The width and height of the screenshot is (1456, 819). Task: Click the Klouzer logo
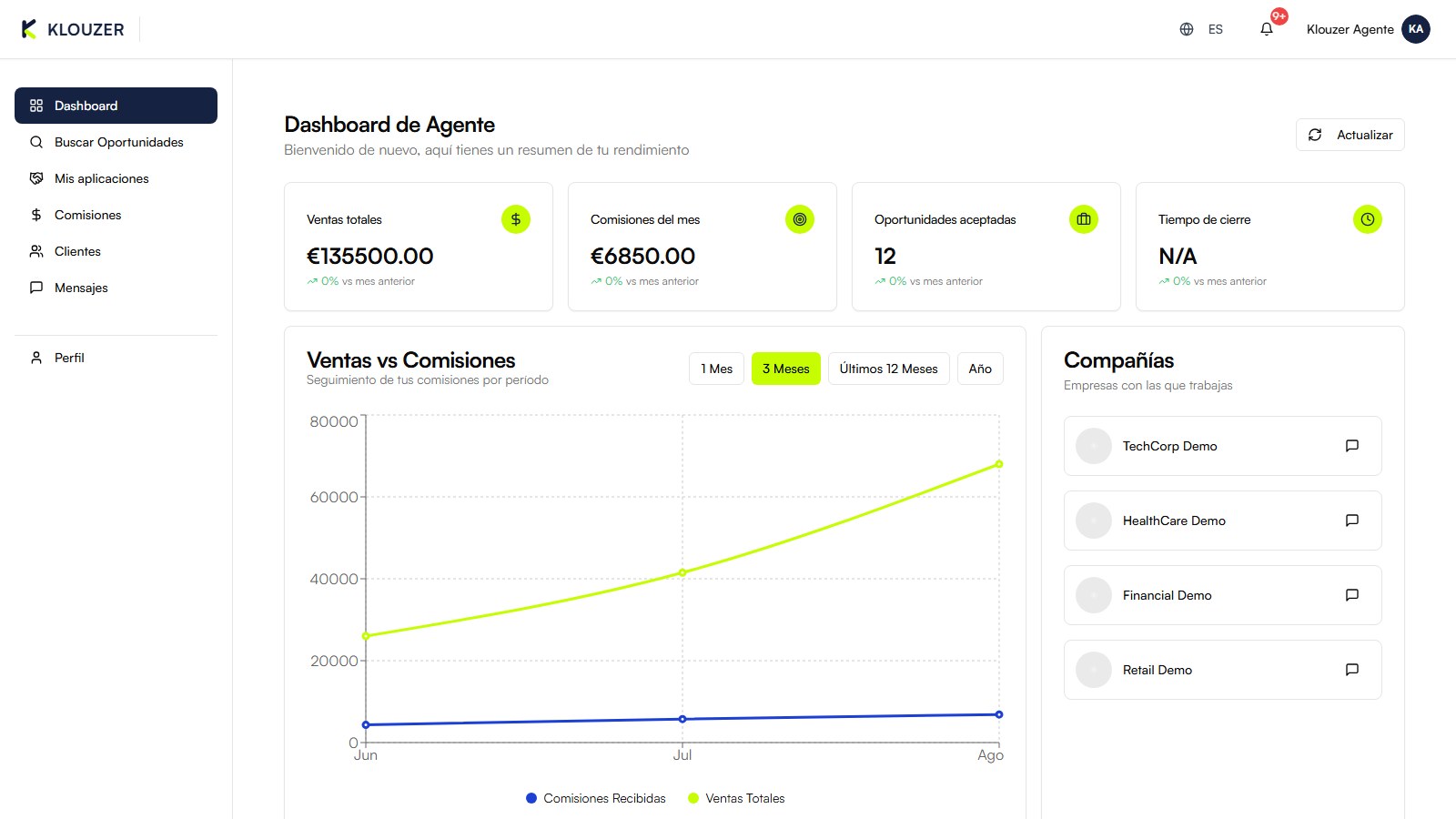[73, 29]
